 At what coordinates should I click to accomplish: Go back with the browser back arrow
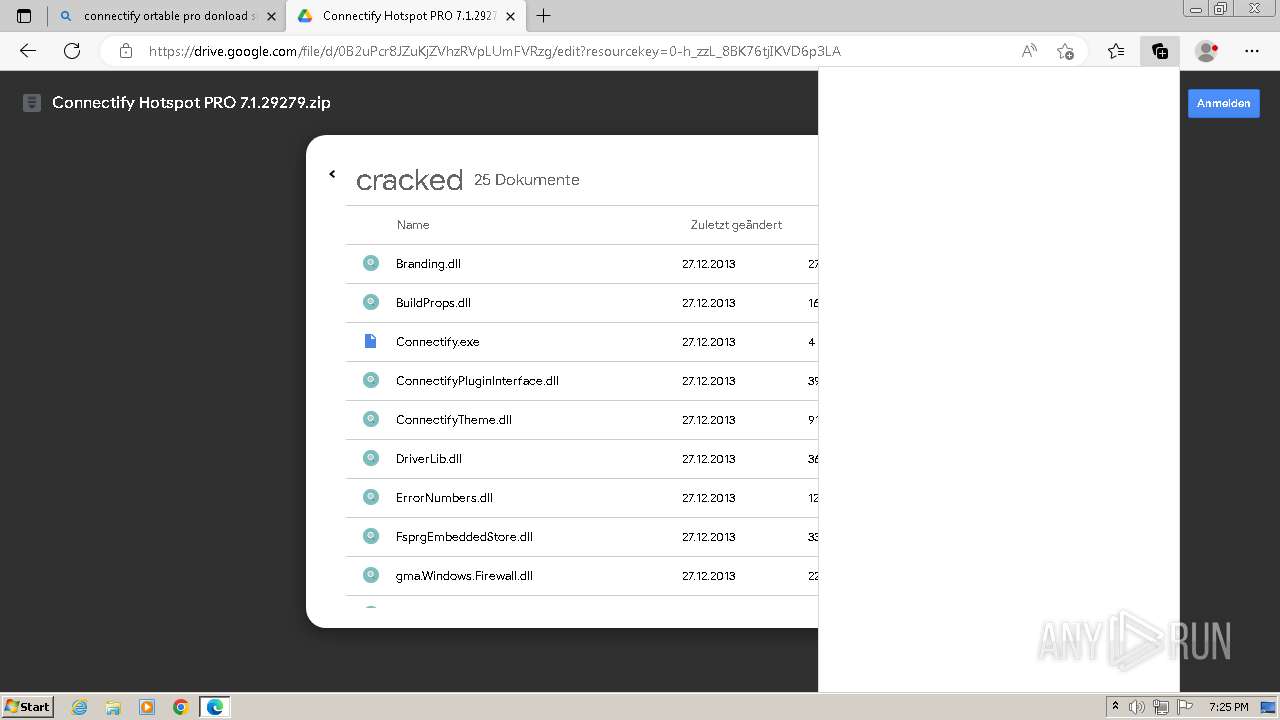[28, 51]
